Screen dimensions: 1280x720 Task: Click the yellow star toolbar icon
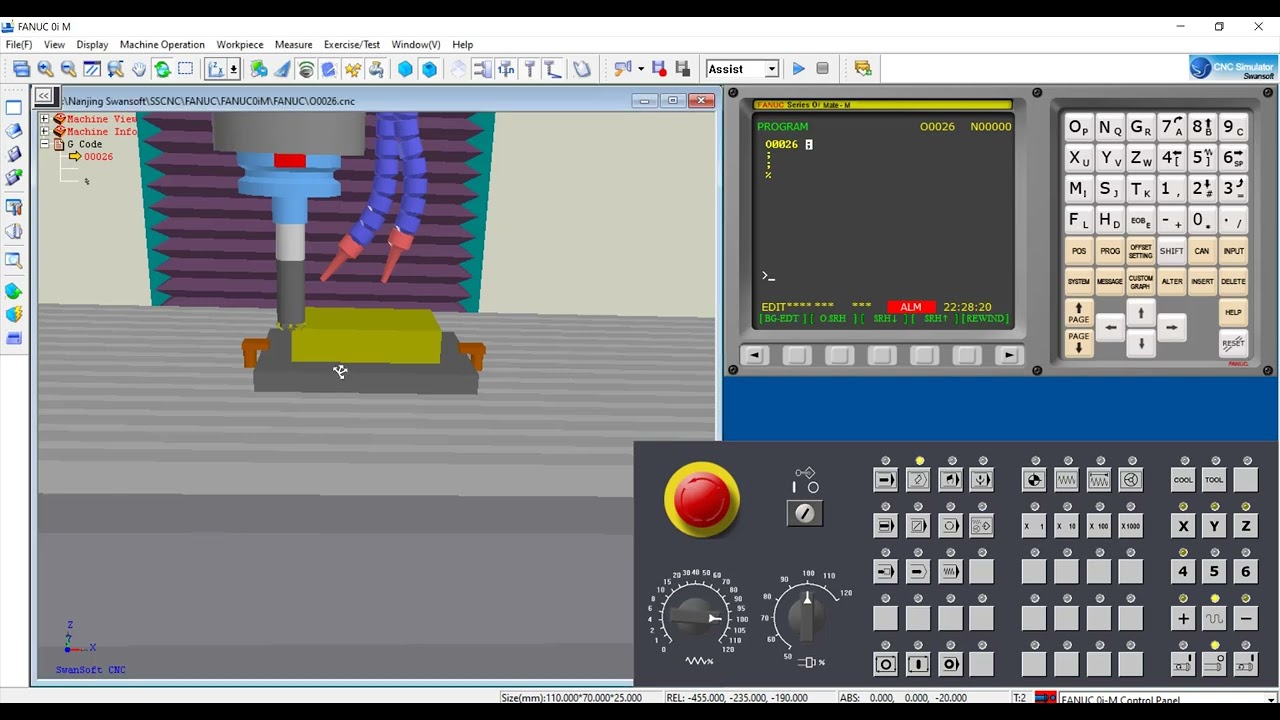click(352, 69)
